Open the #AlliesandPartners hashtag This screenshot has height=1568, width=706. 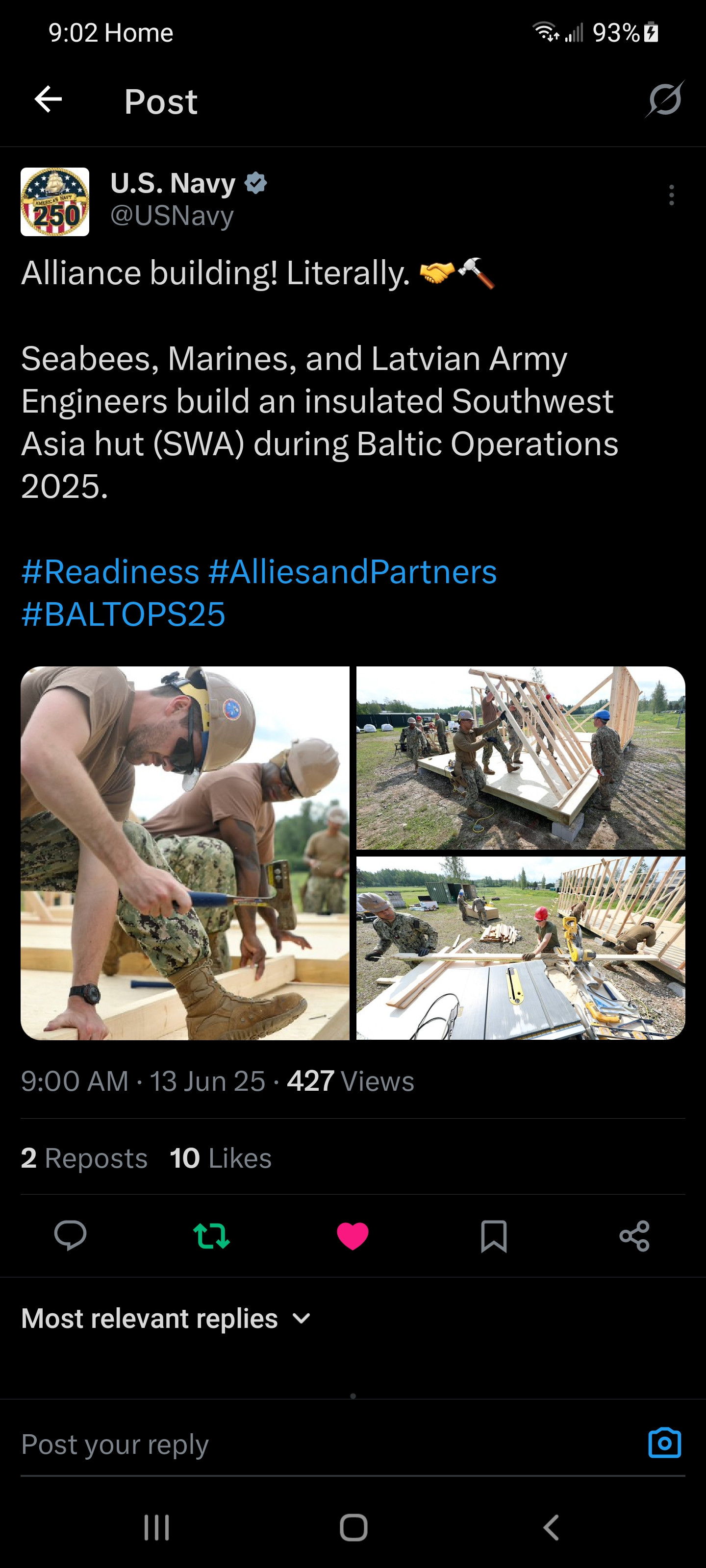click(x=352, y=572)
